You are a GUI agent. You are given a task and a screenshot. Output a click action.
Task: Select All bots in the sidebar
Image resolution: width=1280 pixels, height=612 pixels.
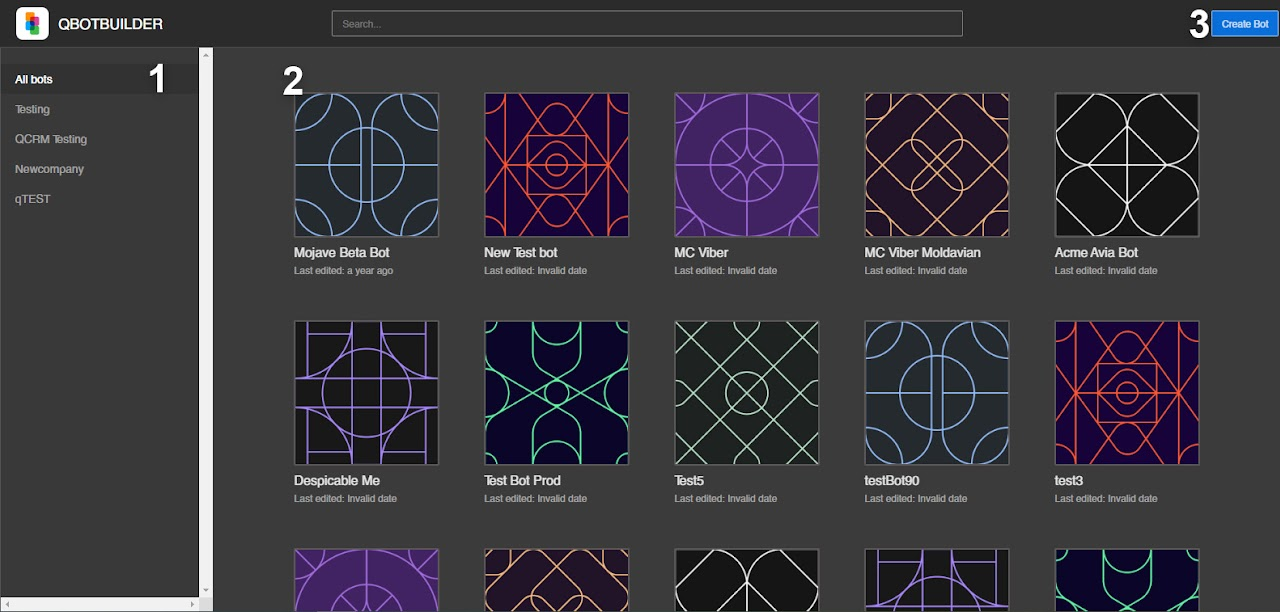[x=34, y=79]
